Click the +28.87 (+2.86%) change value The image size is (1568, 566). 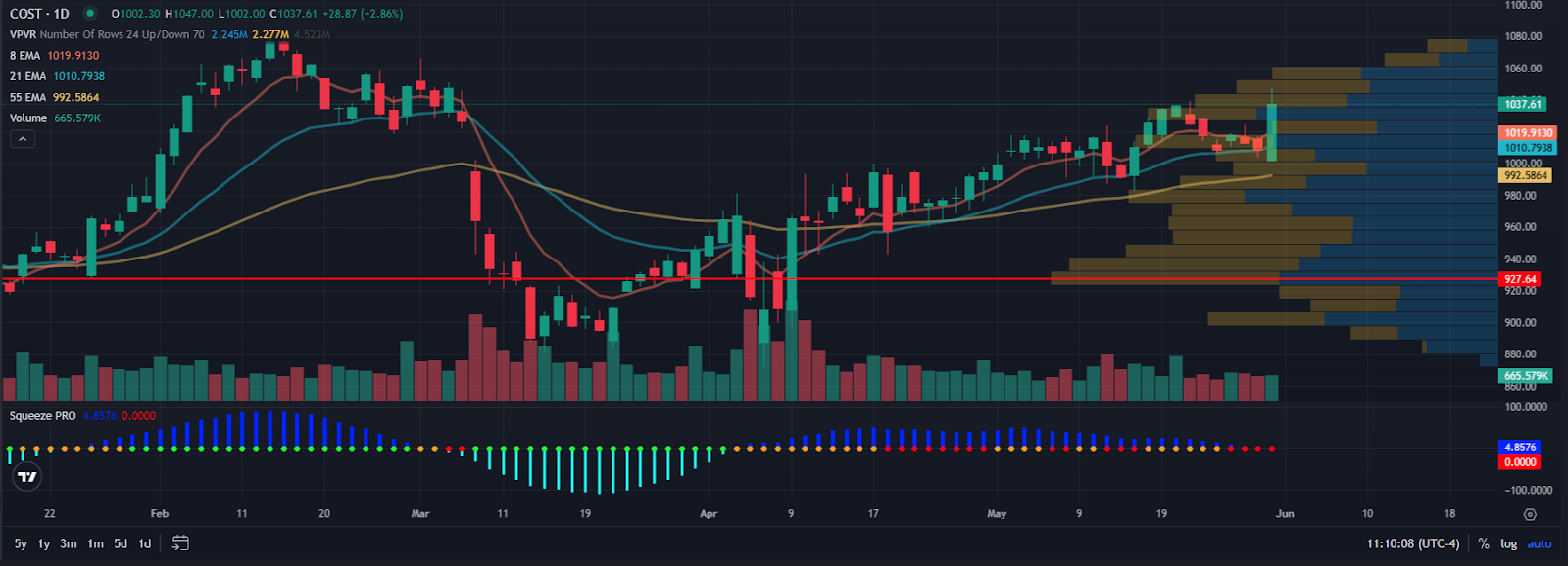[363, 14]
